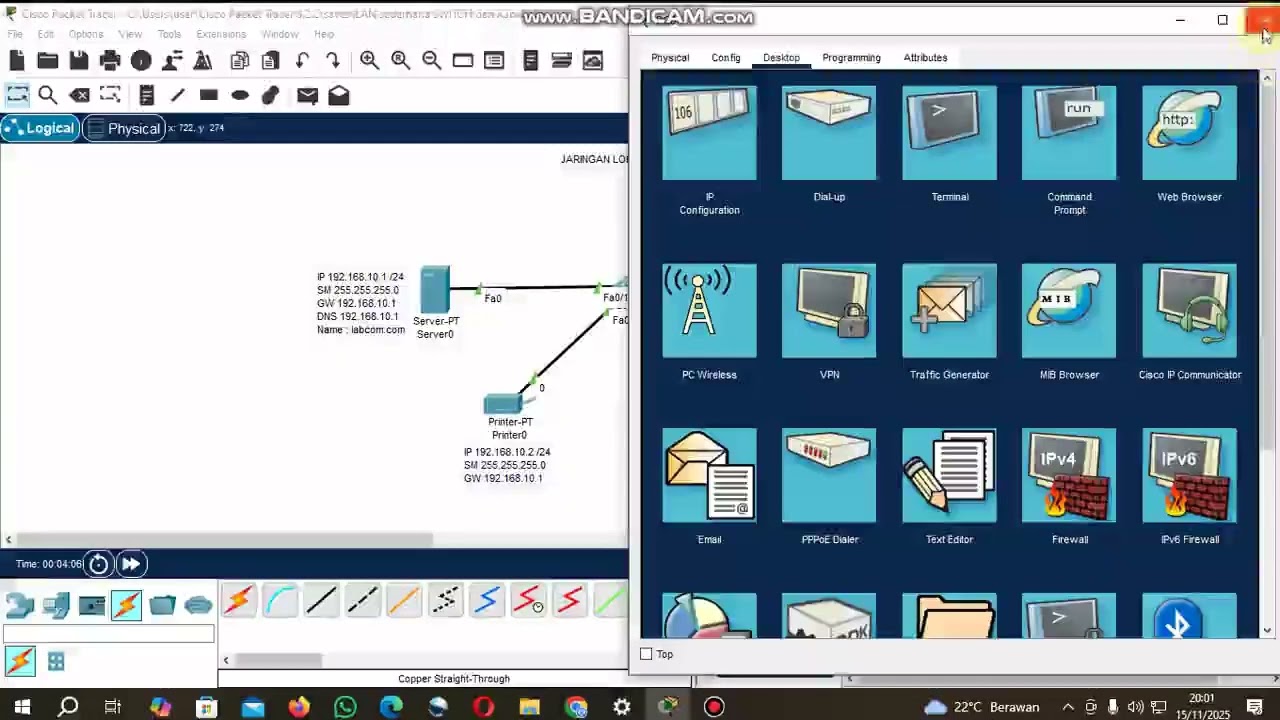Click the Paste toolbar icon
1280x720 pixels.
pyautogui.click(x=270, y=61)
